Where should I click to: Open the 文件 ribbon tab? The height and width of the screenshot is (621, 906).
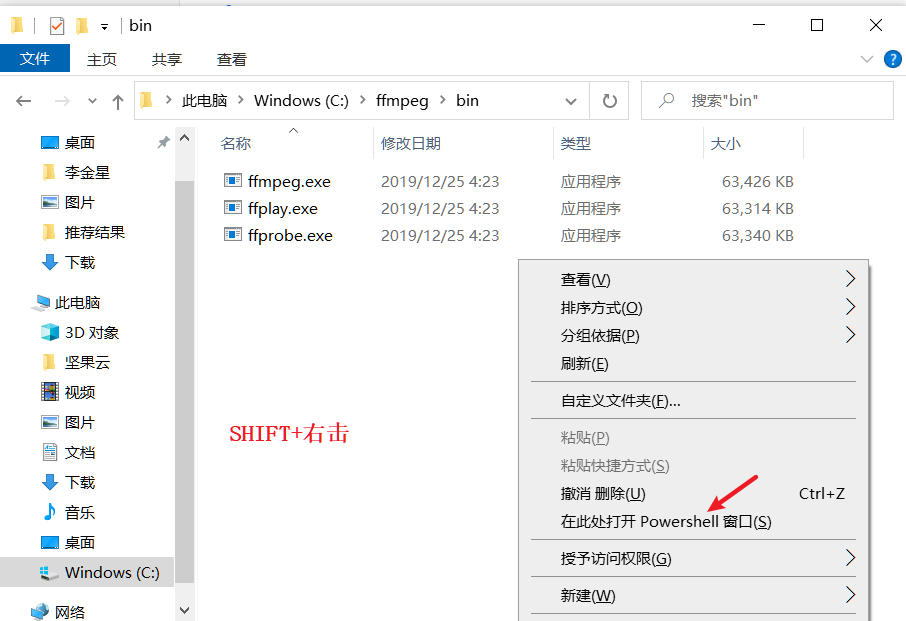(35, 59)
